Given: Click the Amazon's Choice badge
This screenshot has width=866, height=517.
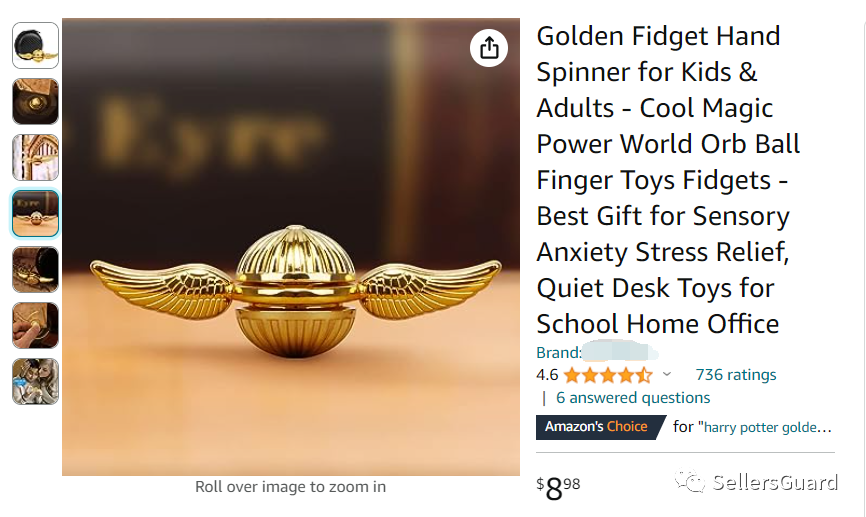Looking at the screenshot, I should click(x=600, y=427).
